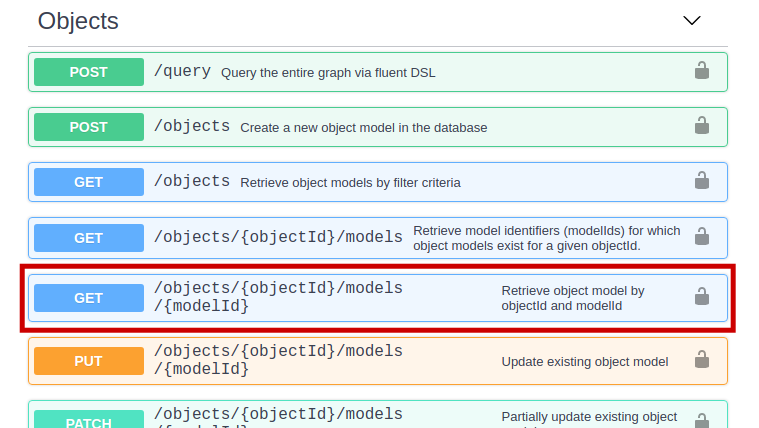Click 'Partially update existing object' description
The width and height of the screenshot is (759, 428).
pyautogui.click(x=589, y=419)
